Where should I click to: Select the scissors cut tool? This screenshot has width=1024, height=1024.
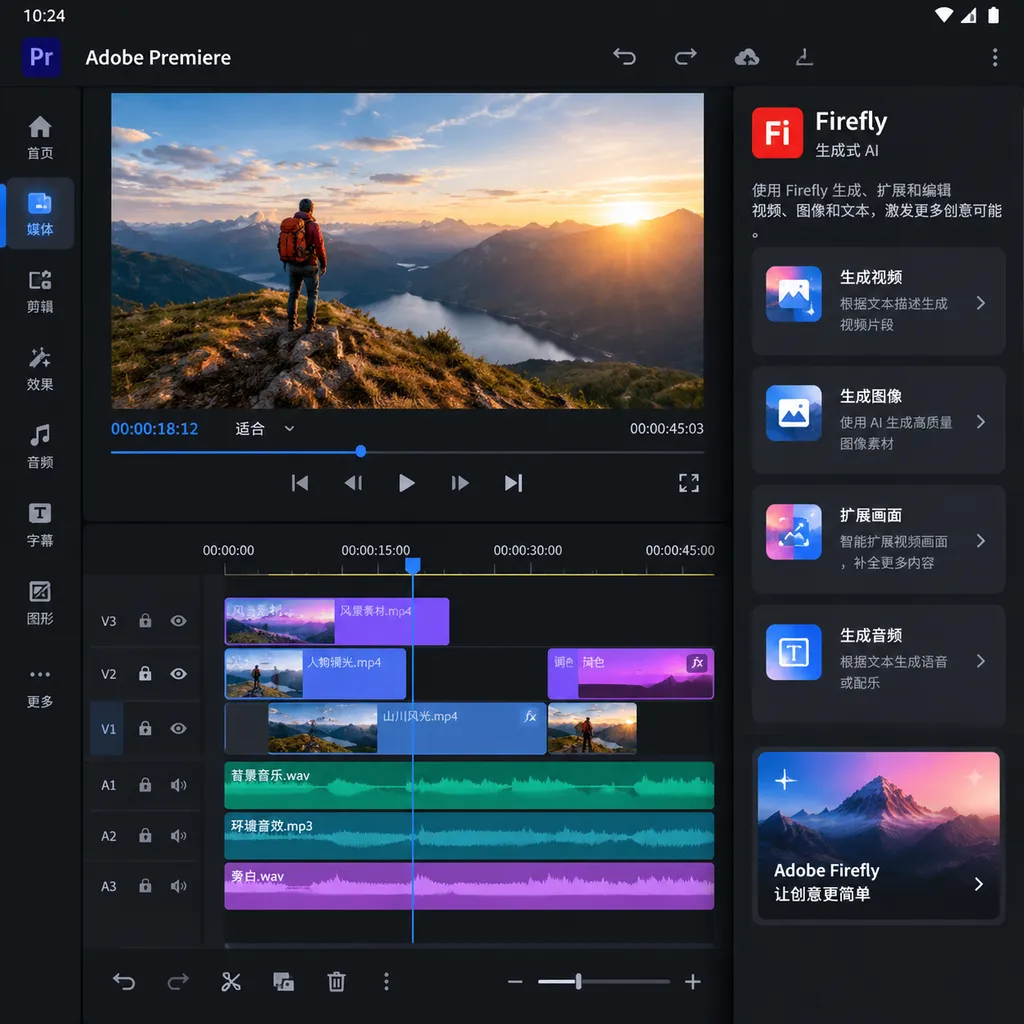(231, 982)
